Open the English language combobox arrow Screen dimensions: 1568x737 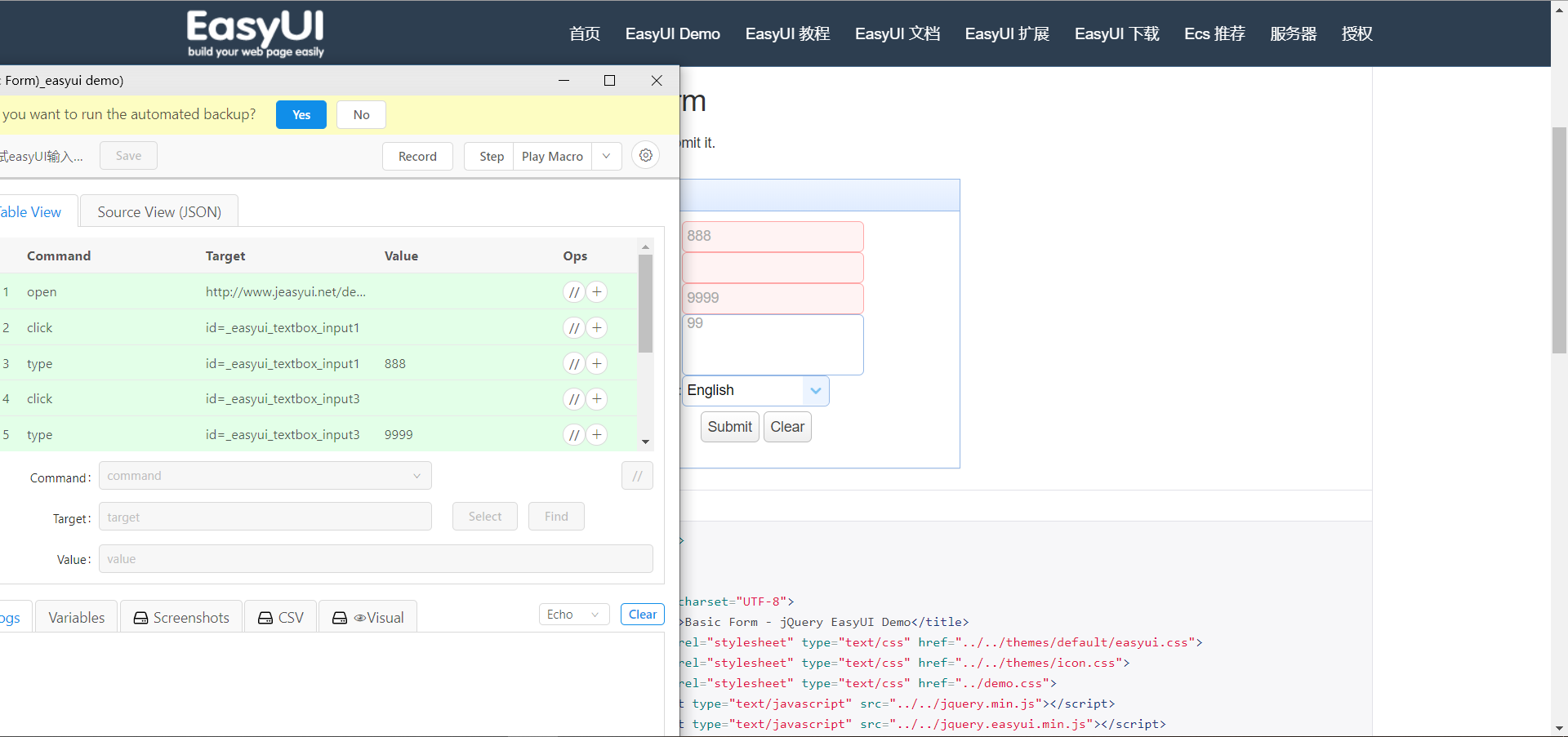[815, 391]
